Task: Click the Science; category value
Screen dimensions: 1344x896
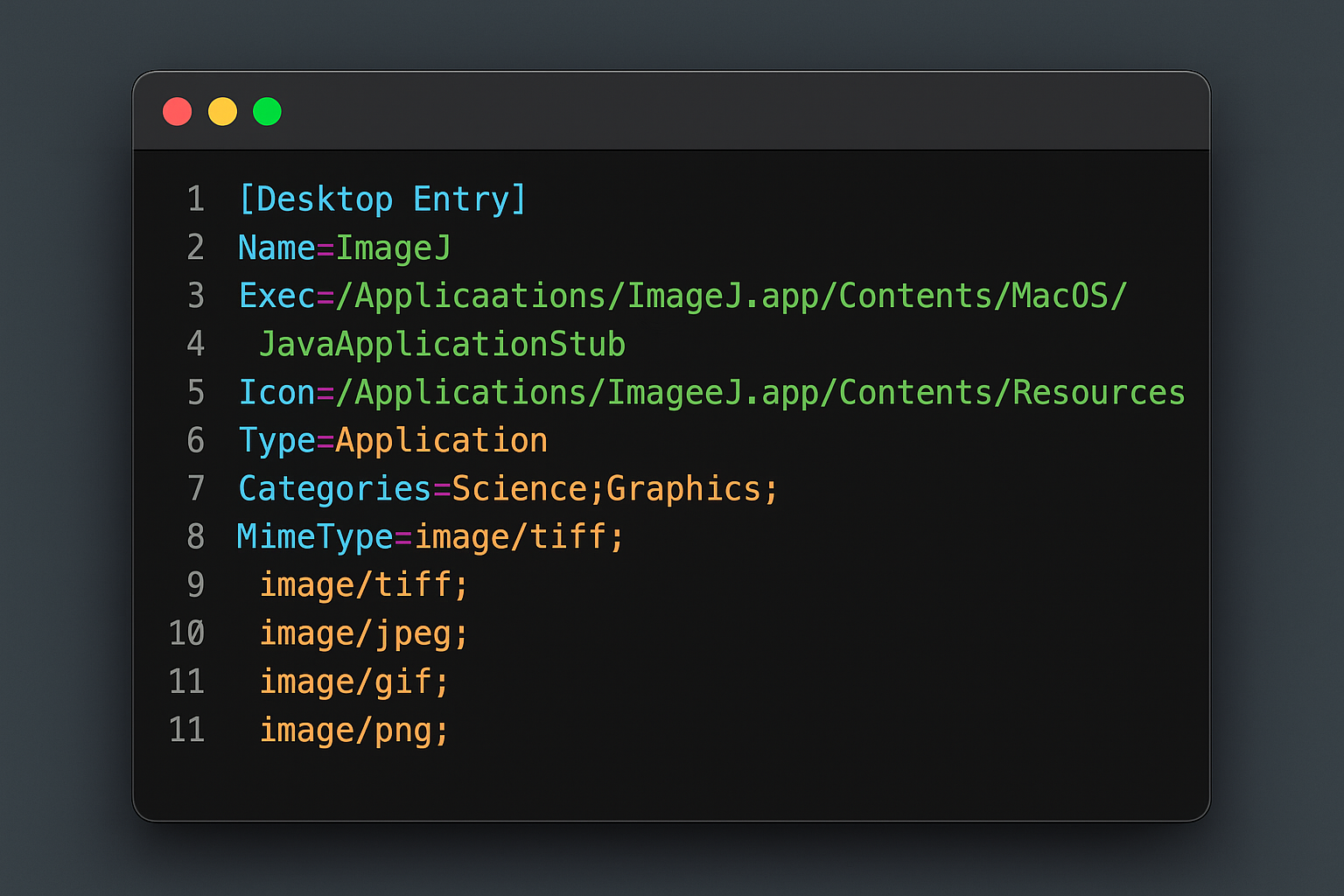Action: [x=528, y=488]
